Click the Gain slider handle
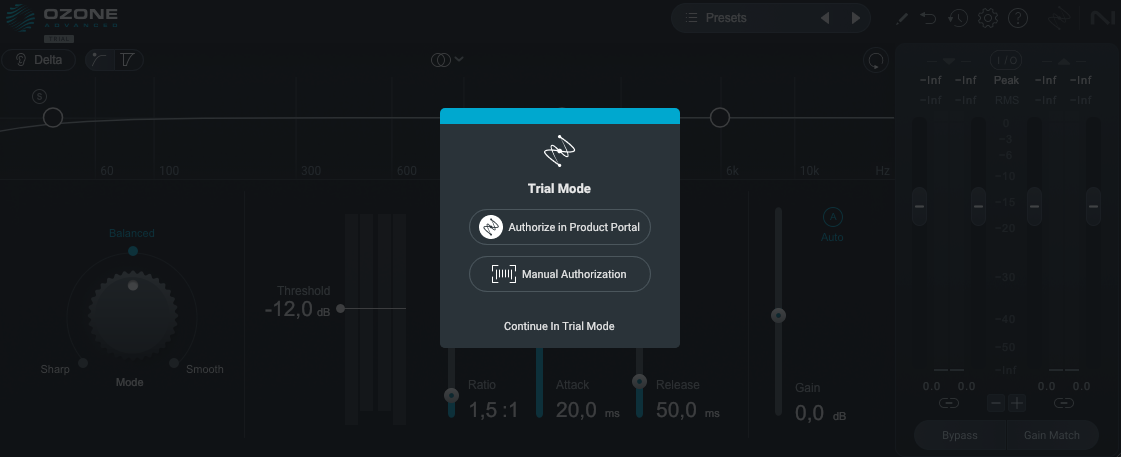Image resolution: width=1121 pixels, height=457 pixels. (779, 315)
